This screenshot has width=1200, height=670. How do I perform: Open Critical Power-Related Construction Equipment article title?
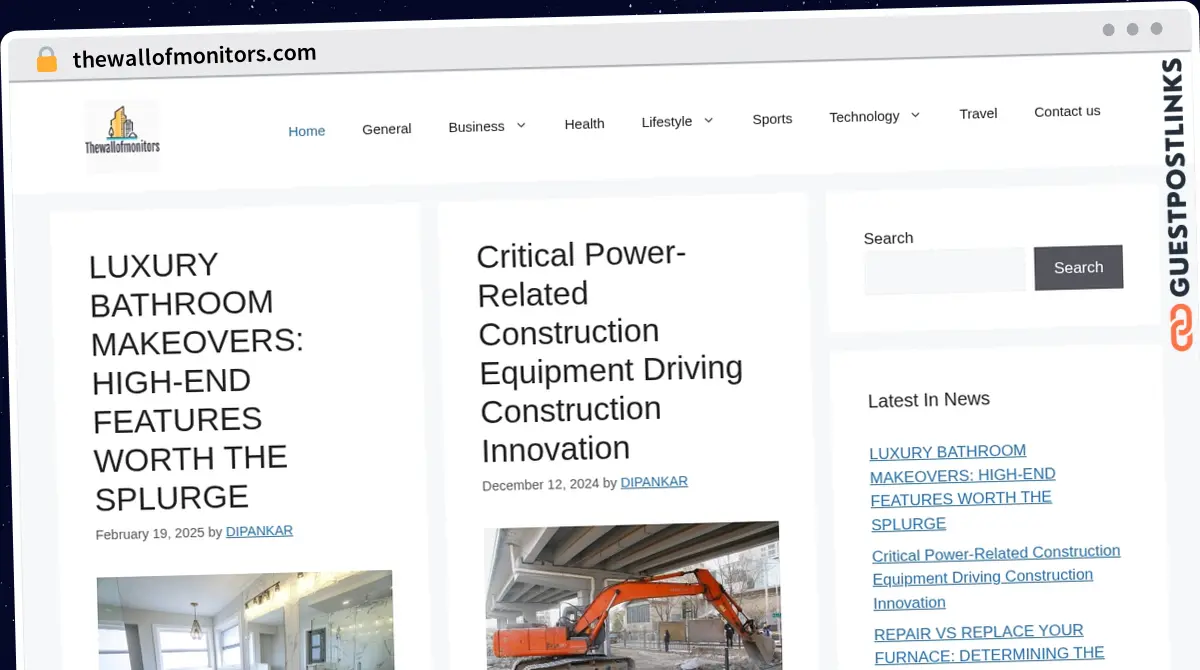pos(610,351)
